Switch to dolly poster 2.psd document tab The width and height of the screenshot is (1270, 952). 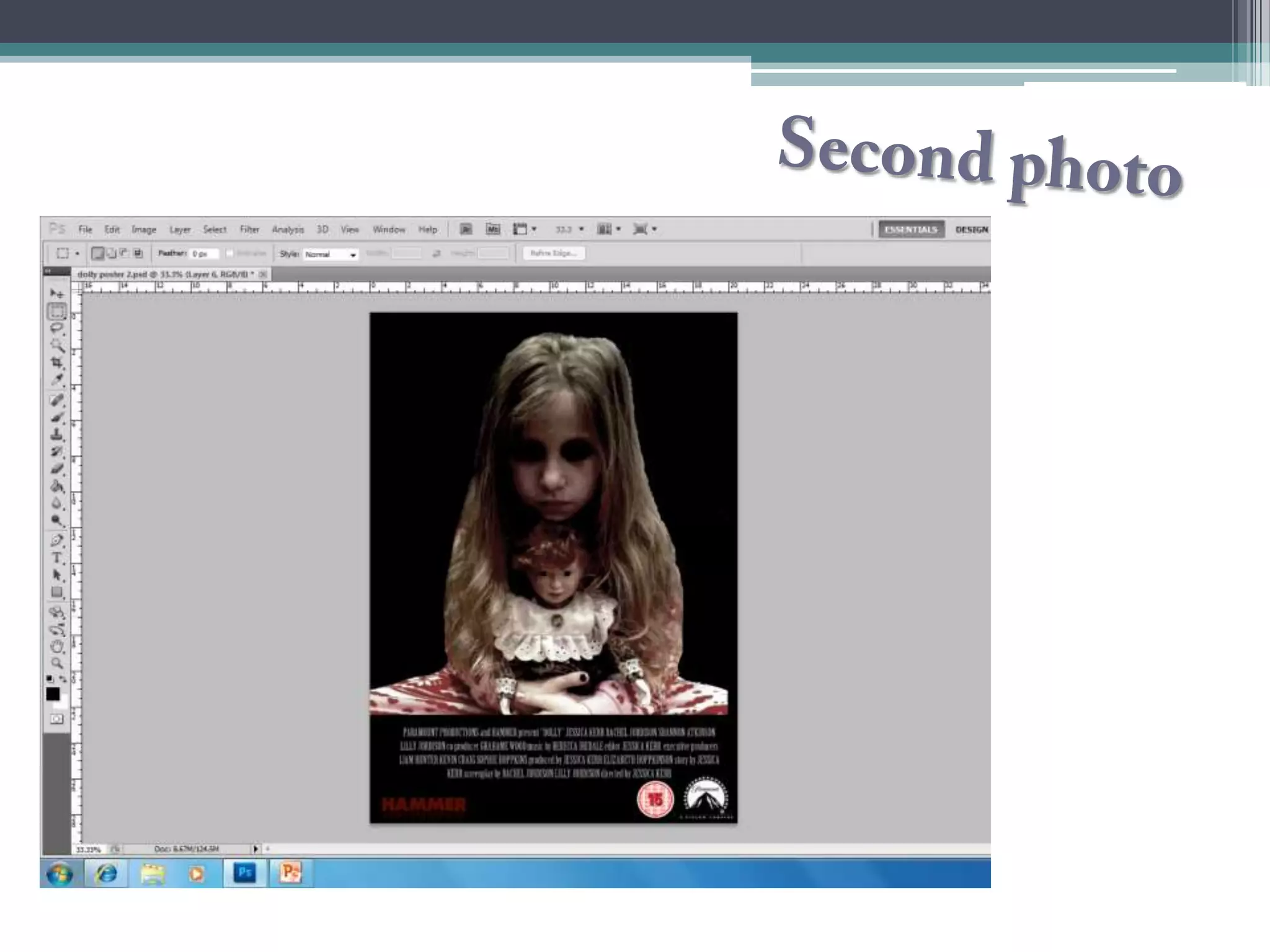pos(165,274)
